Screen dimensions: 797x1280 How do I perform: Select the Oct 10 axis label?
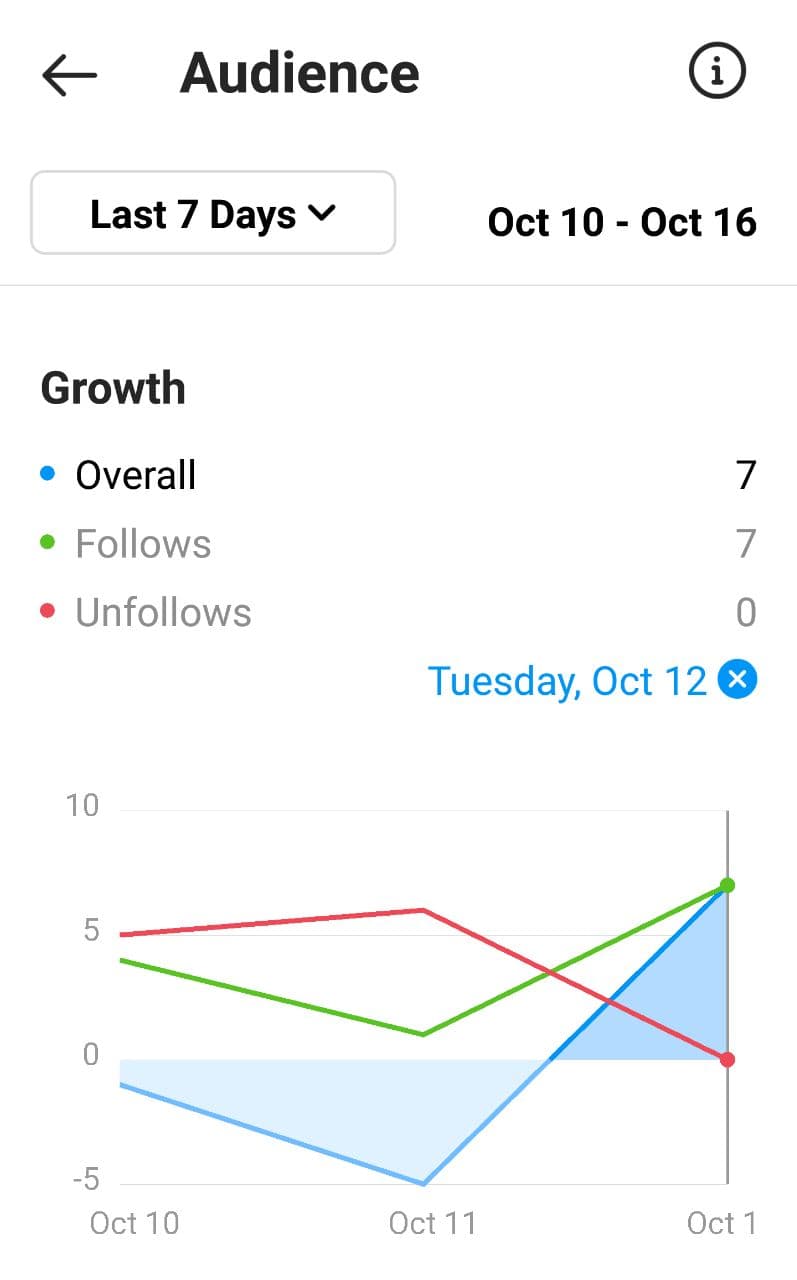point(134,1223)
